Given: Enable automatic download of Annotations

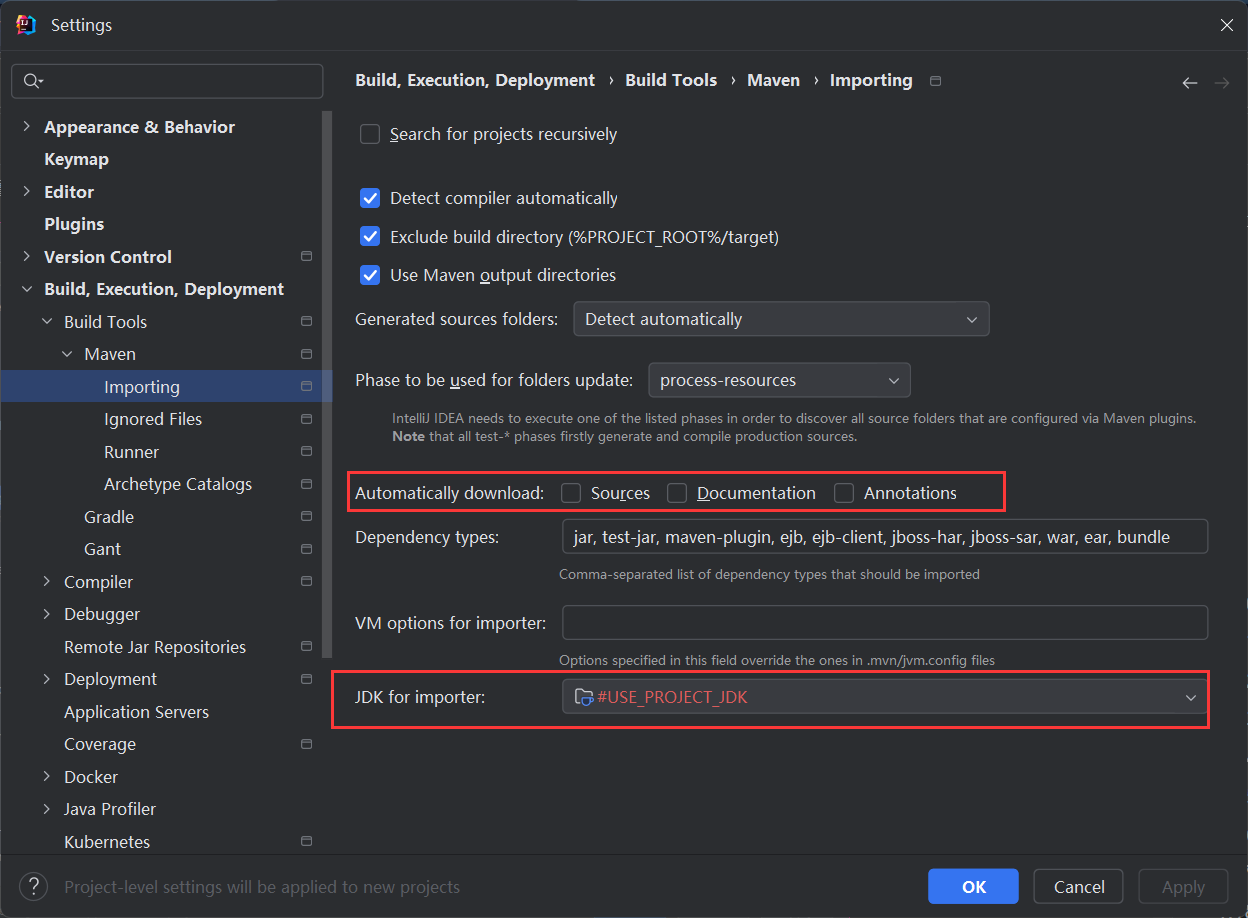Looking at the screenshot, I should click(844, 493).
